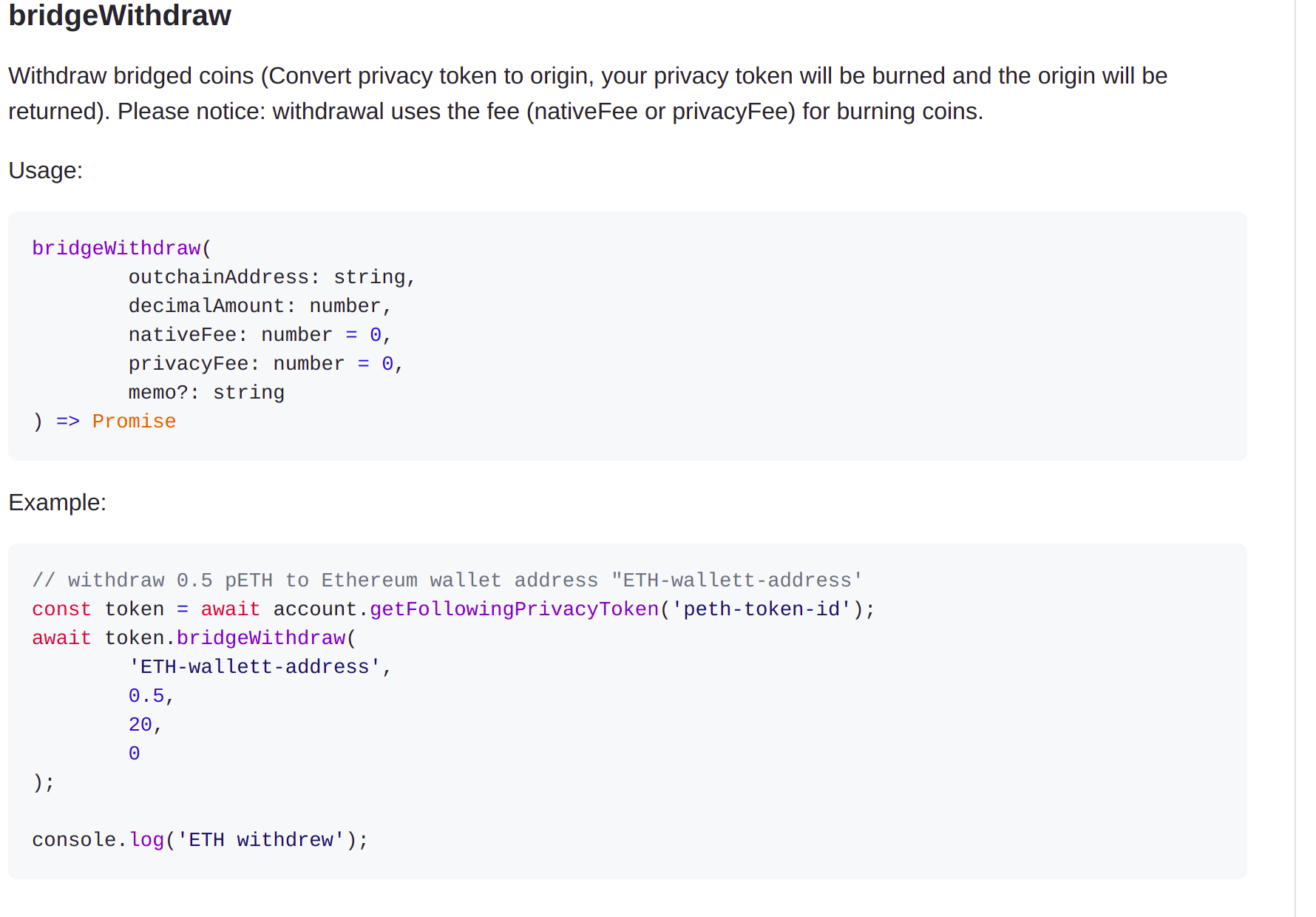Click token.bridgeWithdraw( in the example code
The width and height of the screenshot is (1316, 917).
(231, 638)
